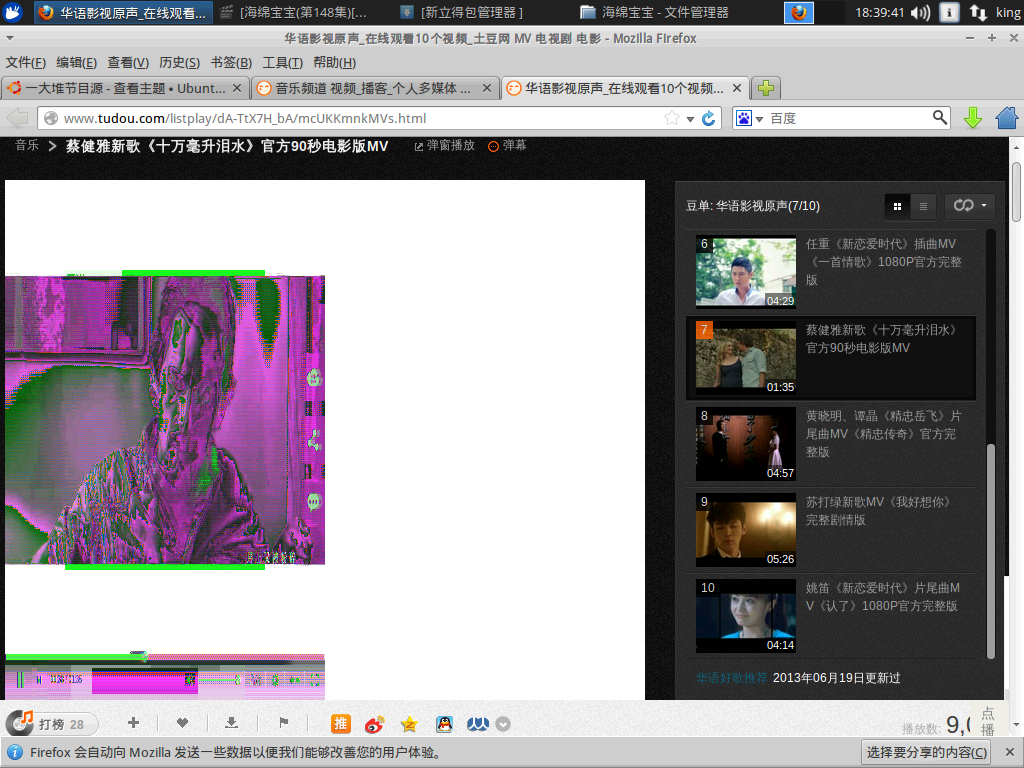Image resolution: width=1024 pixels, height=768 pixels.
Task: Open the 书签(B) menu
Action: point(231,63)
